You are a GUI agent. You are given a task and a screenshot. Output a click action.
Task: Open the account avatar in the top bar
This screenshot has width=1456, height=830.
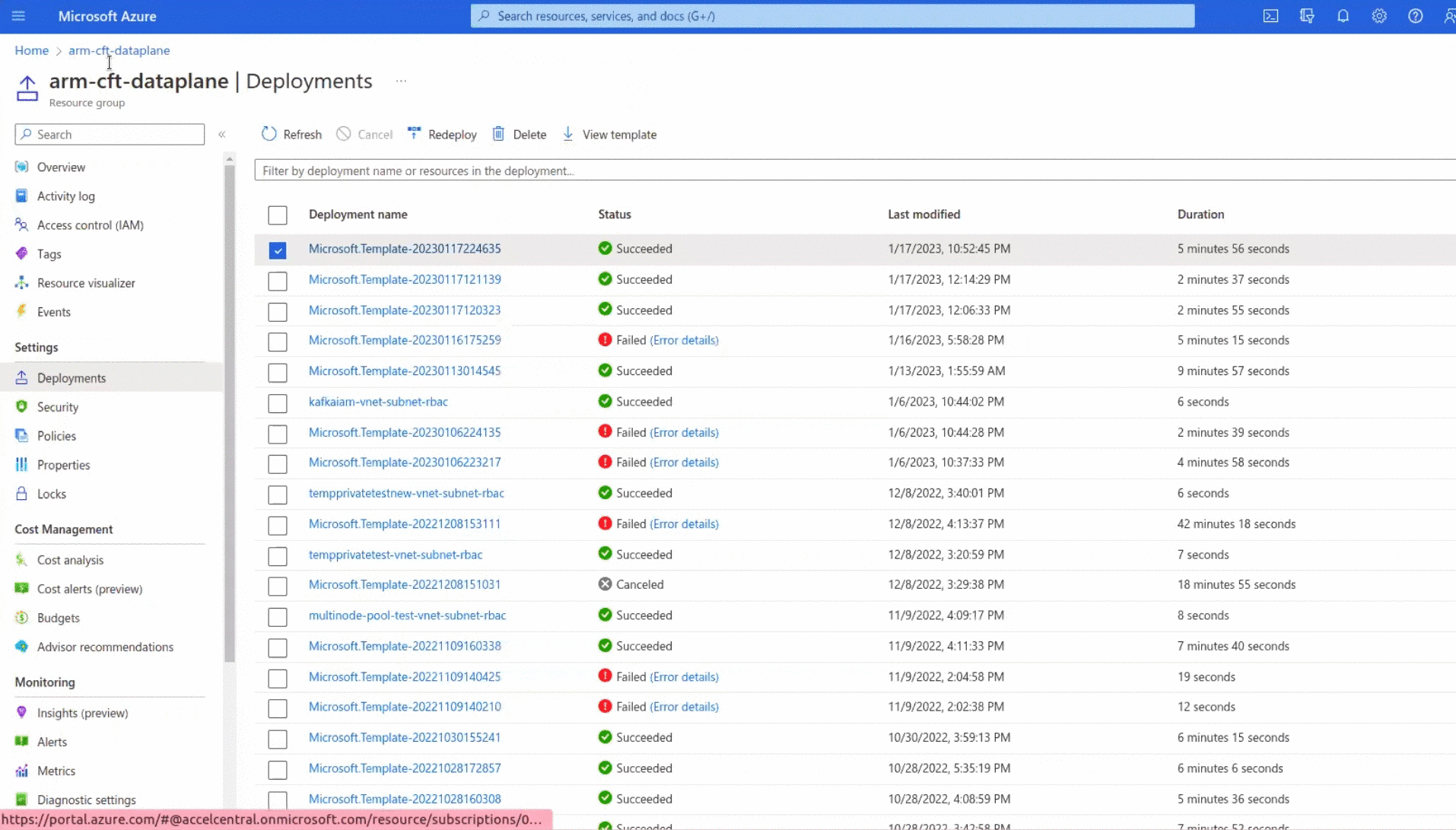1448,16
